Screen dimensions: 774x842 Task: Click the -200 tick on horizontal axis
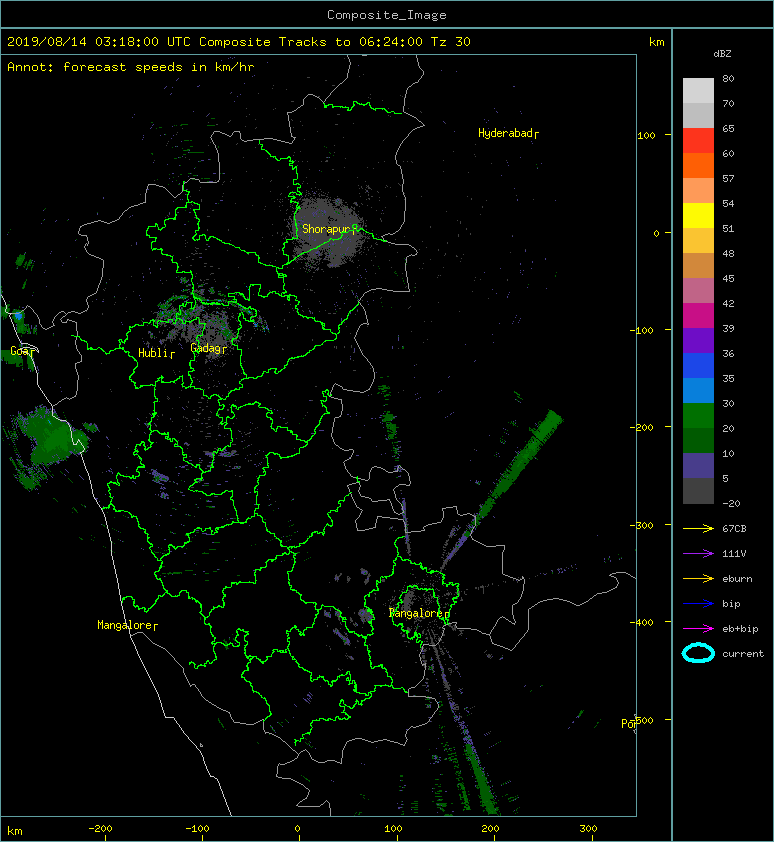pos(100,829)
